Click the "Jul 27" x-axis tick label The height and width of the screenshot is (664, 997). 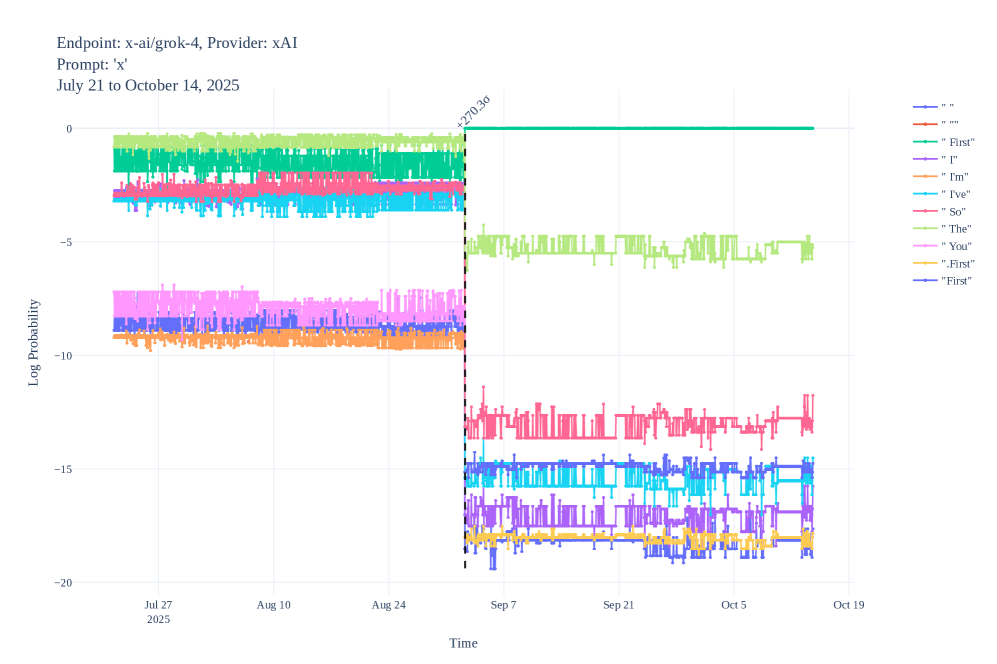(158, 605)
